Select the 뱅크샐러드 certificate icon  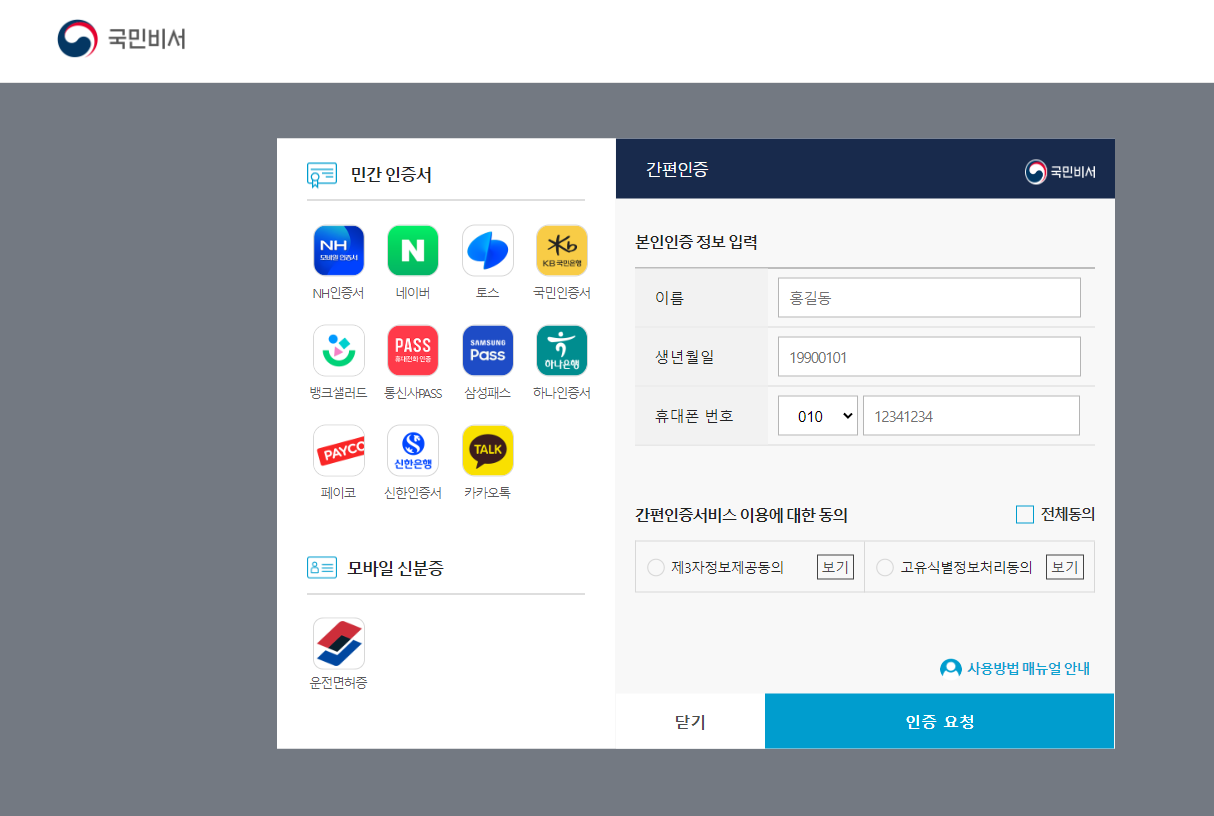pos(338,351)
